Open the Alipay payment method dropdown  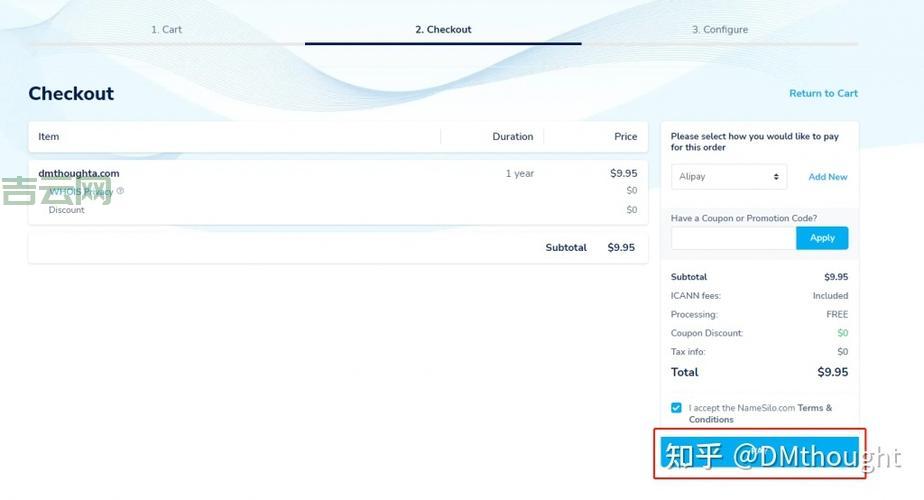(x=729, y=177)
